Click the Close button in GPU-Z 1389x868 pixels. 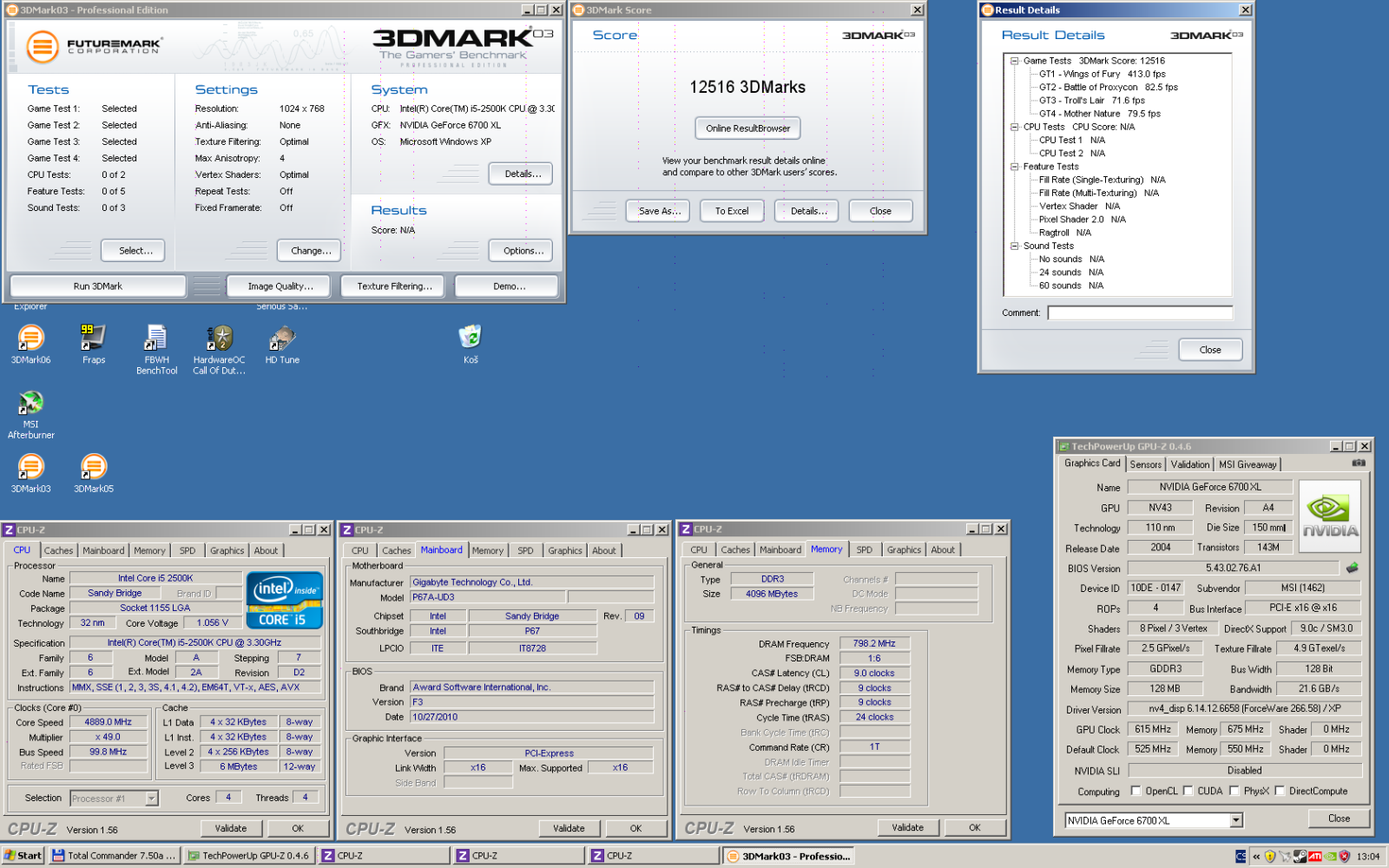coord(1339,819)
